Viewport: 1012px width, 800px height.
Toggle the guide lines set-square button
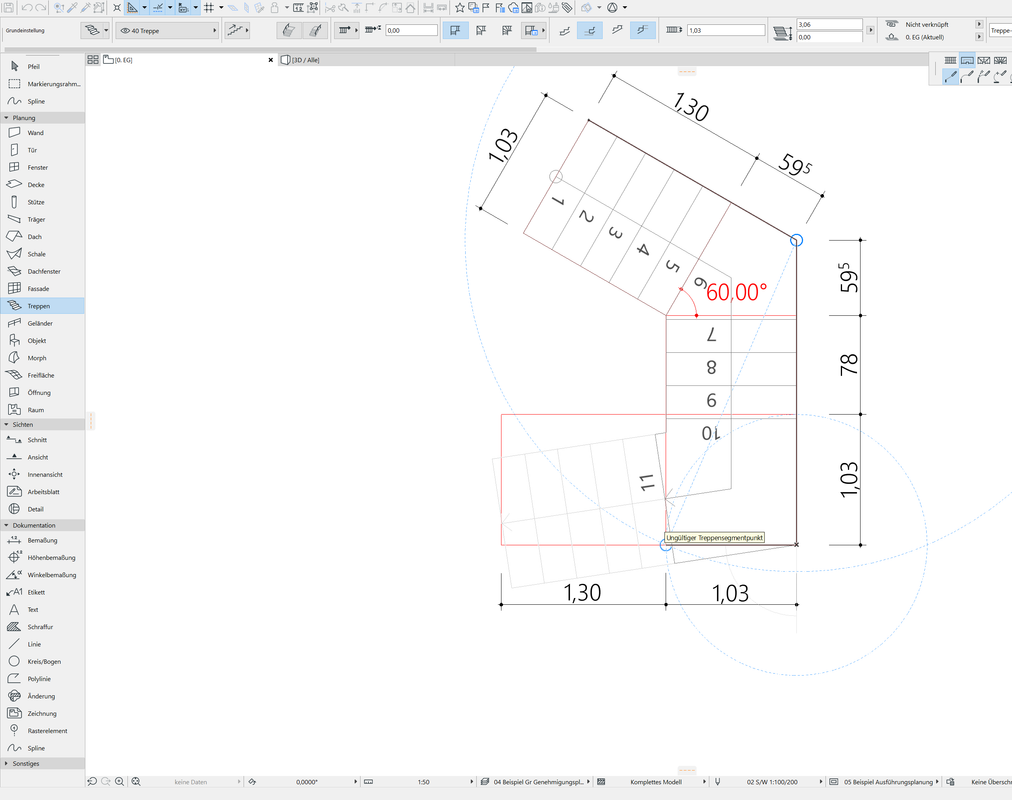tap(132, 8)
